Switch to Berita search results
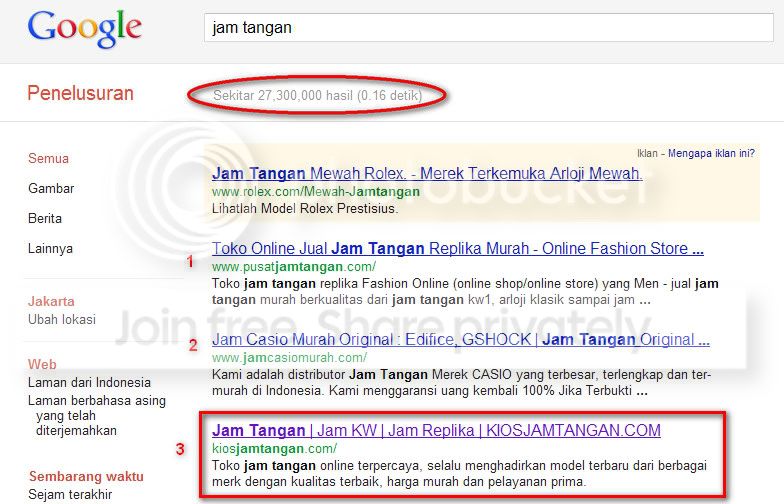784x504 pixels. pos(45,218)
